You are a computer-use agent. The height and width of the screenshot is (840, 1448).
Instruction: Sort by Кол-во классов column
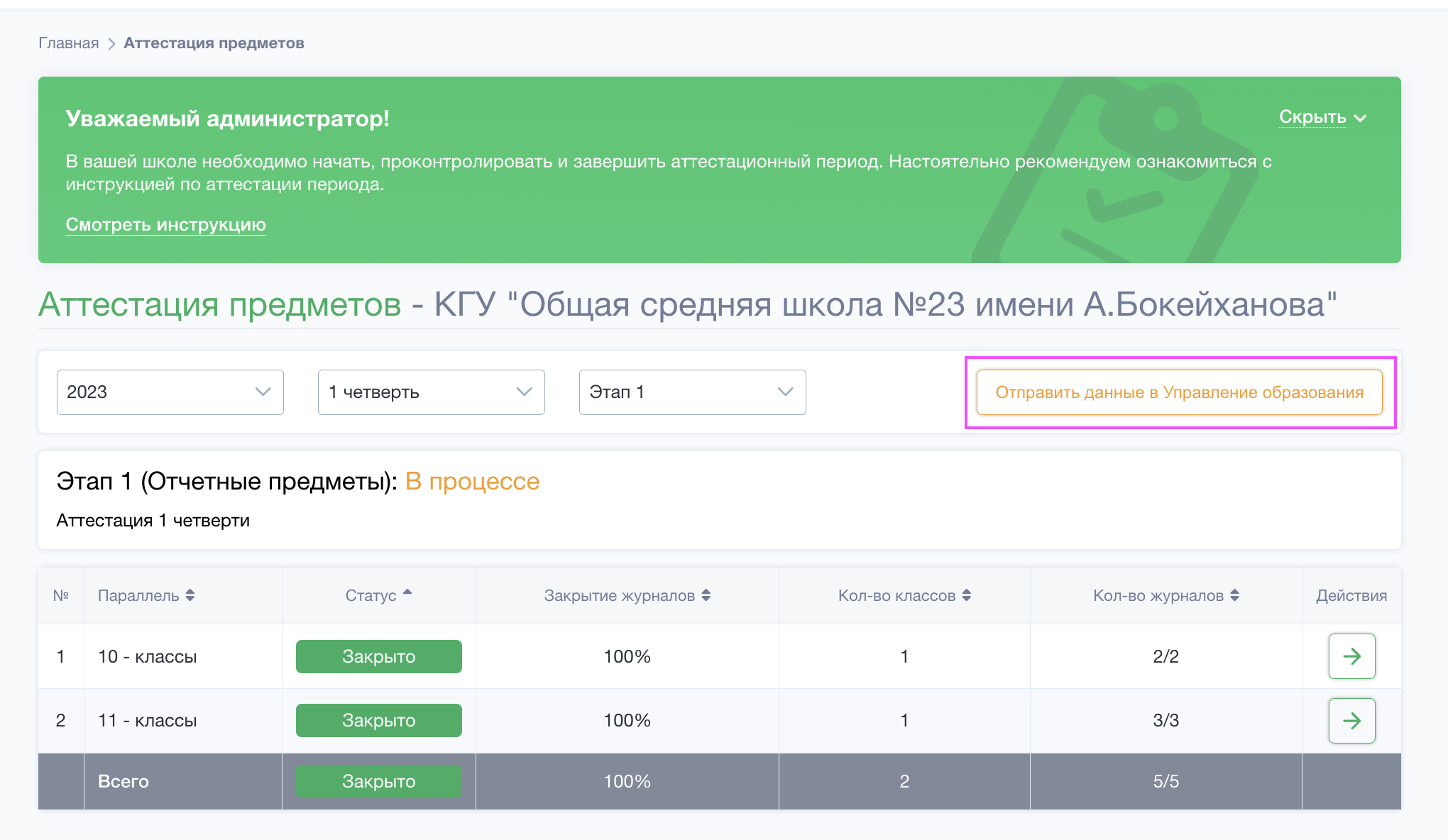(904, 595)
